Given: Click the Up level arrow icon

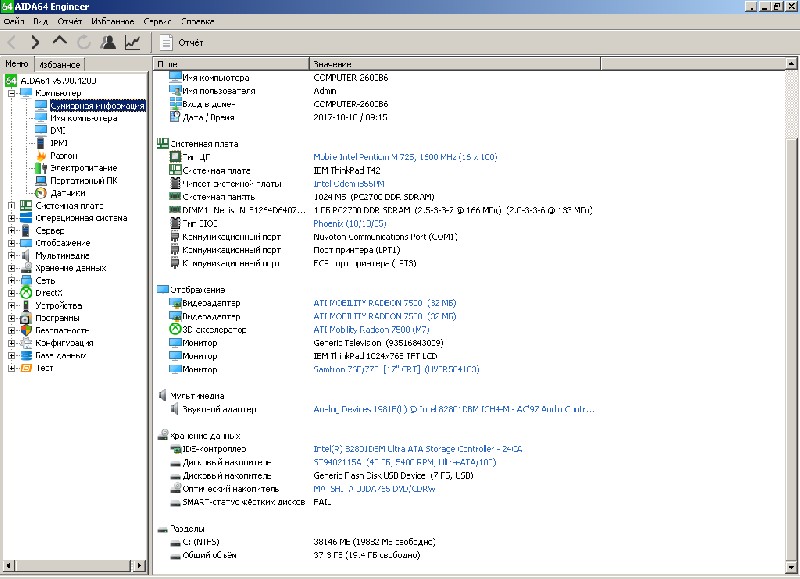Looking at the screenshot, I should [x=60, y=42].
